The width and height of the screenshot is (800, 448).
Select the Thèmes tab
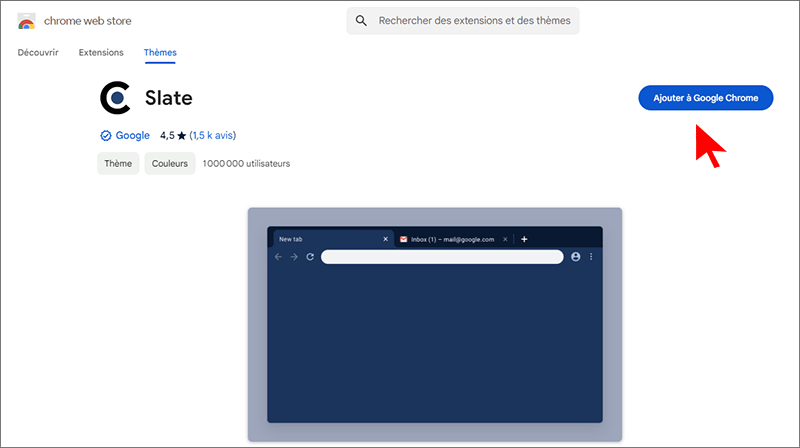[160, 53]
